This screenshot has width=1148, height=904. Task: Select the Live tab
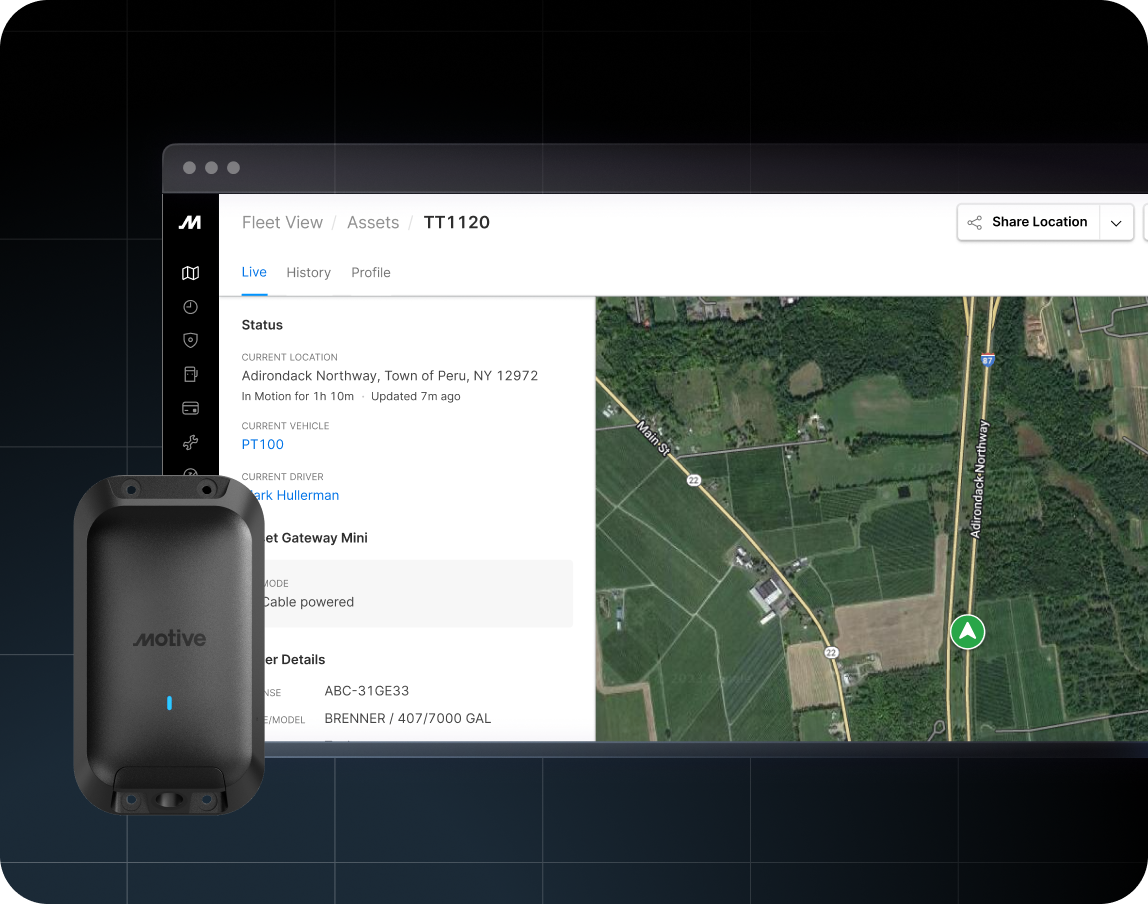point(254,272)
